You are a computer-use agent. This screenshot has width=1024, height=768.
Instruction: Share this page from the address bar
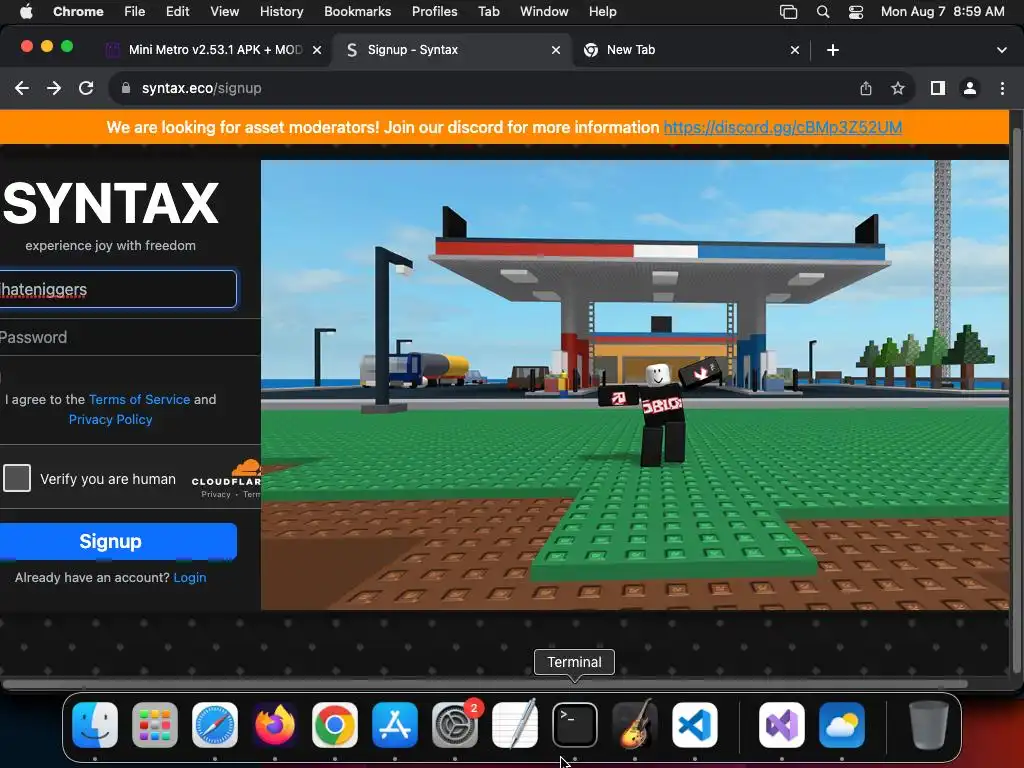coord(866,88)
